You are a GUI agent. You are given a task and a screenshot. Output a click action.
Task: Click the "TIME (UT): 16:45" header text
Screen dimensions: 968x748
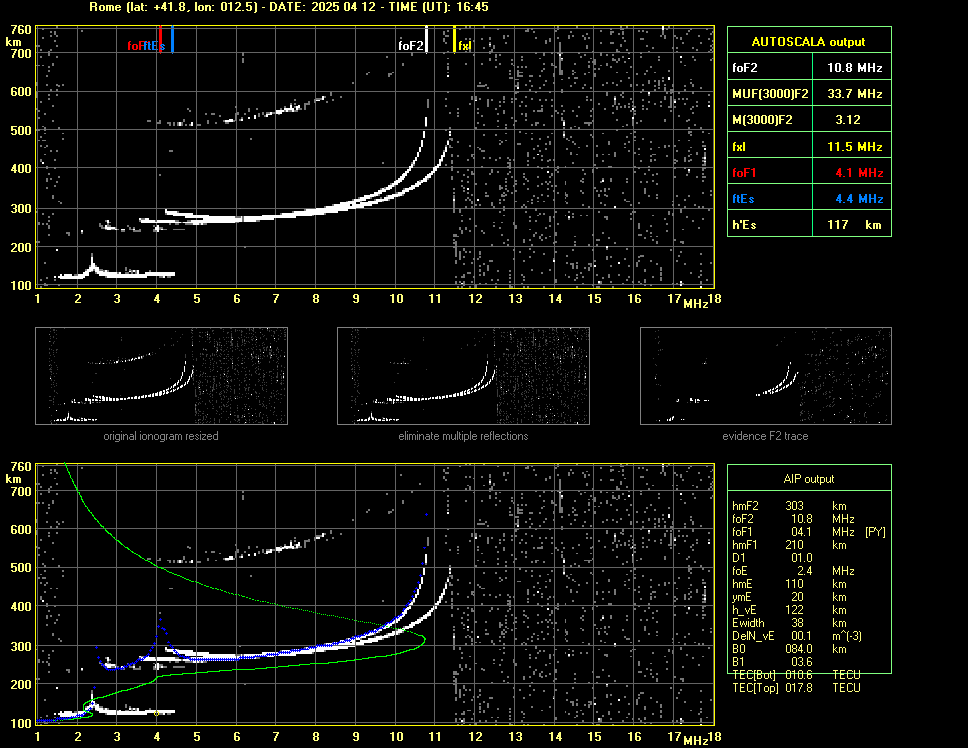click(x=438, y=7)
